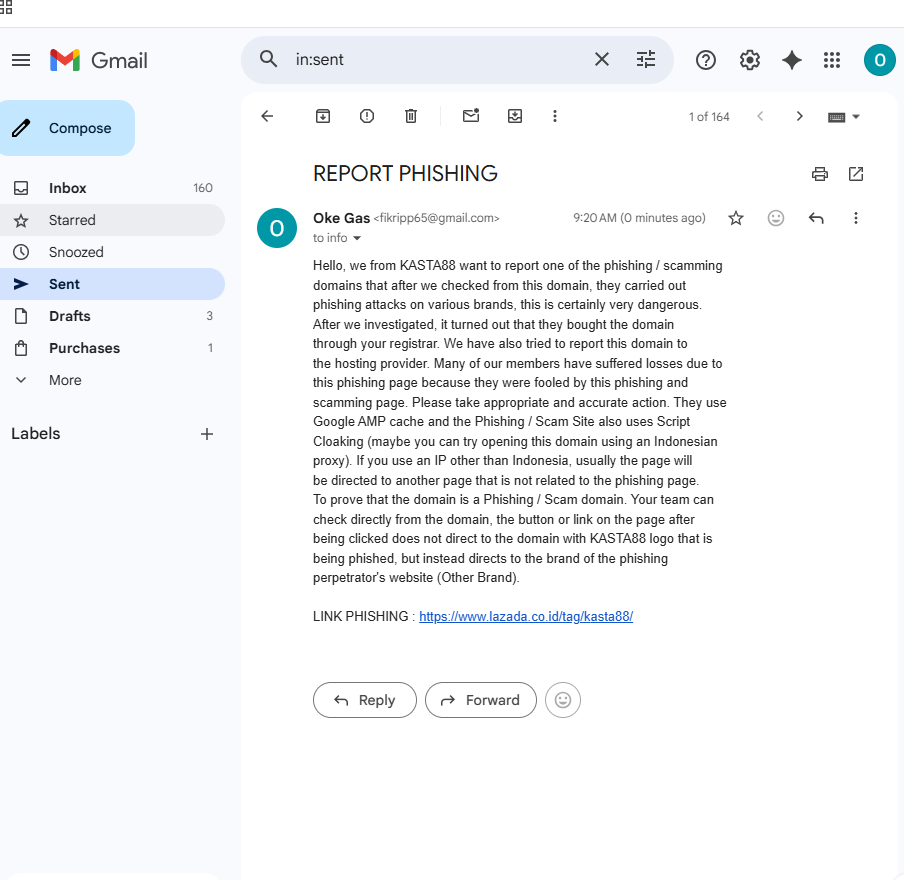
Task: Click the Gmail logo
Action: point(99,60)
